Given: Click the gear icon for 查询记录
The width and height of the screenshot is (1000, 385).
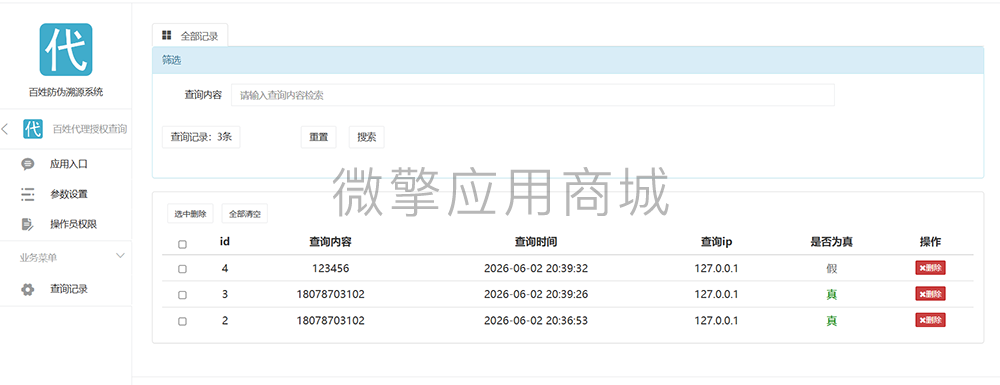Looking at the screenshot, I should click(x=27, y=289).
